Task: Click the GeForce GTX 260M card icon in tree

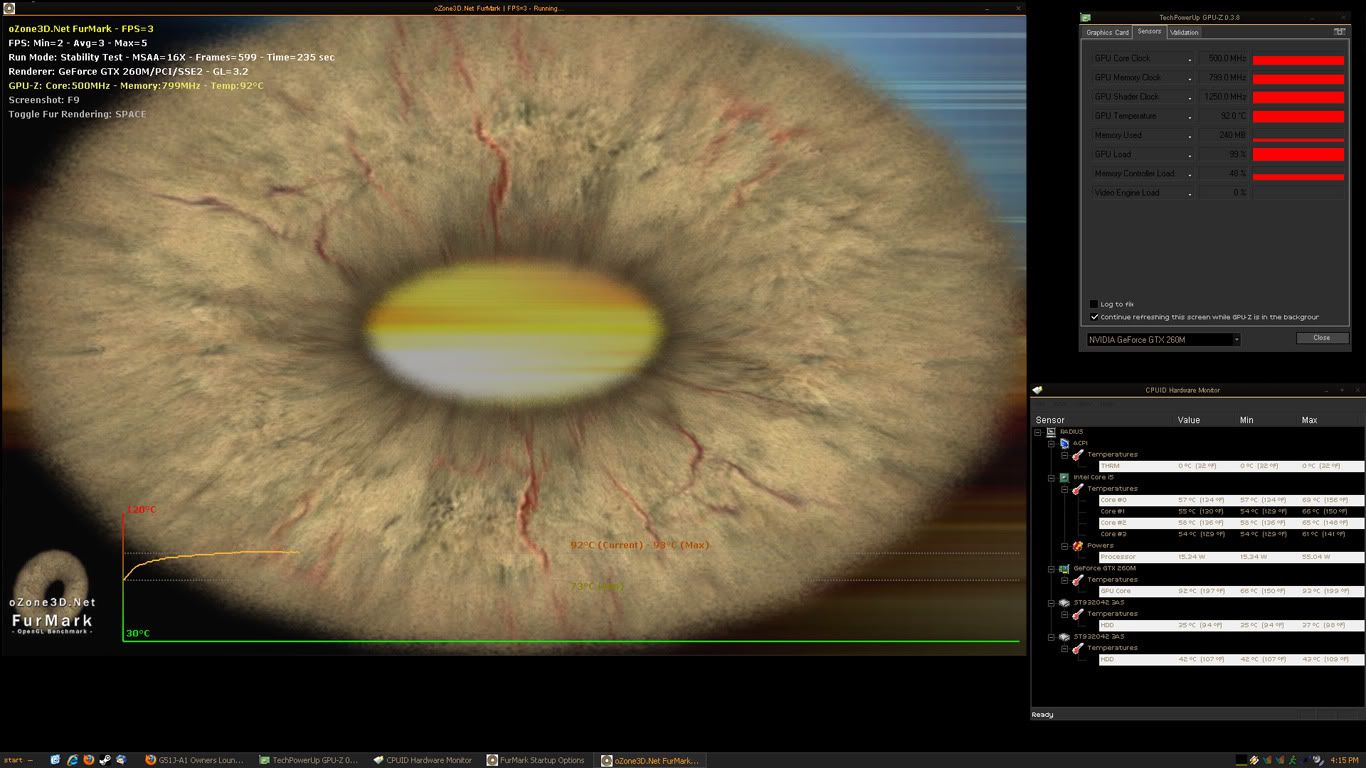Action: [1065, 568]
